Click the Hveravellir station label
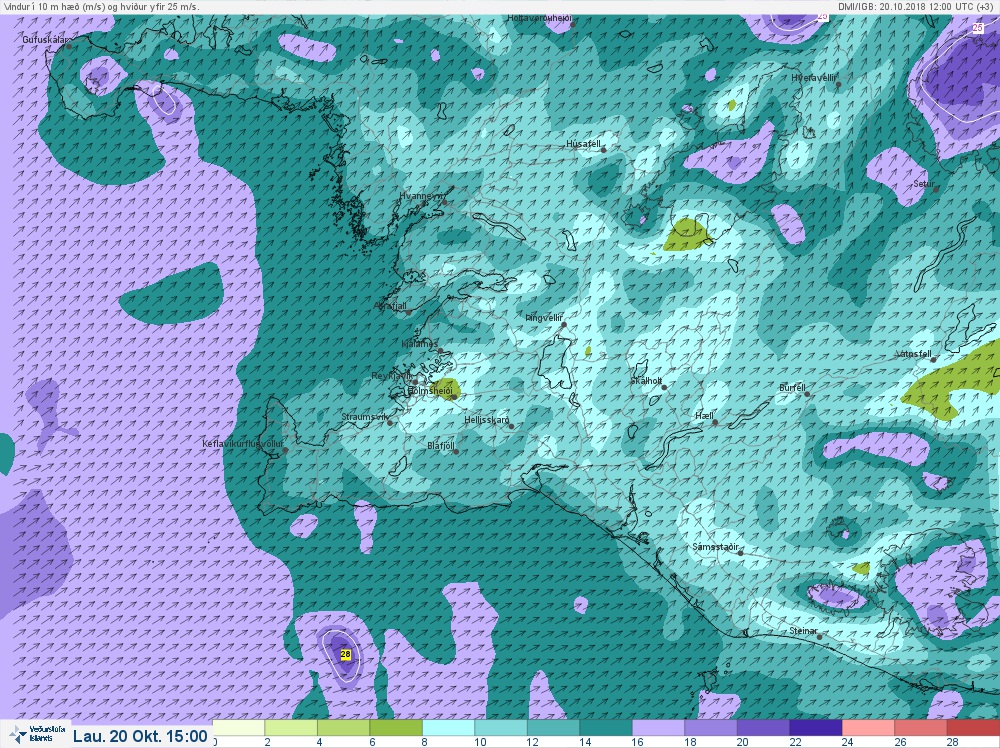 [x=813, y=78]
